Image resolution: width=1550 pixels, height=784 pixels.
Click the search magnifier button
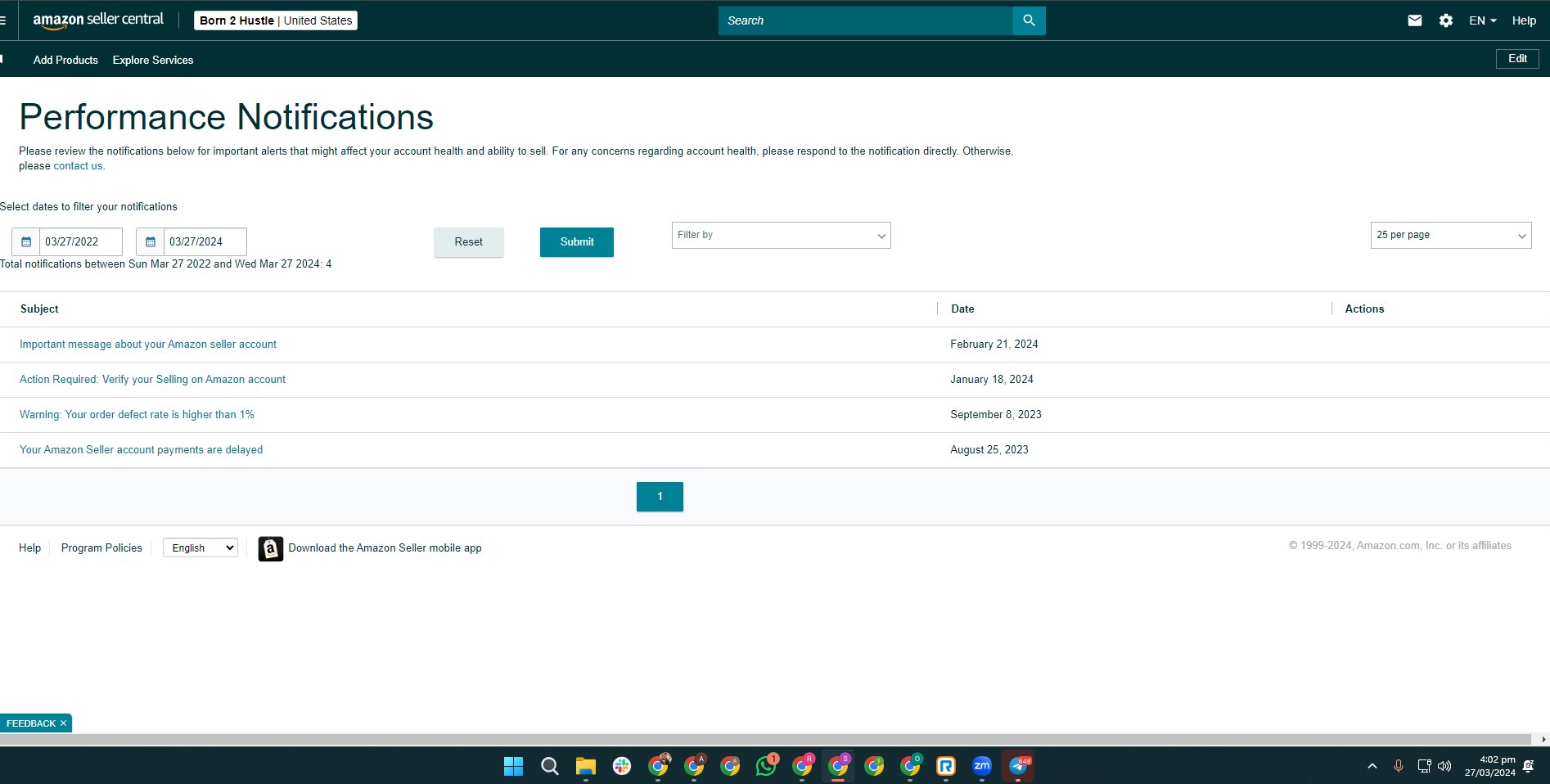click(1030, 20)
